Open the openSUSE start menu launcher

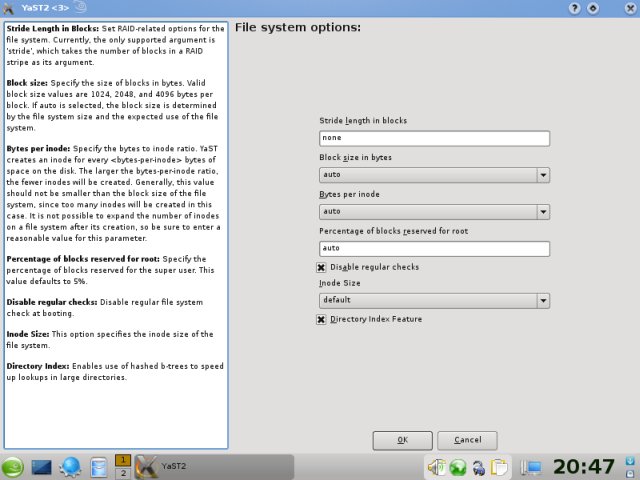tap(12, 467)
